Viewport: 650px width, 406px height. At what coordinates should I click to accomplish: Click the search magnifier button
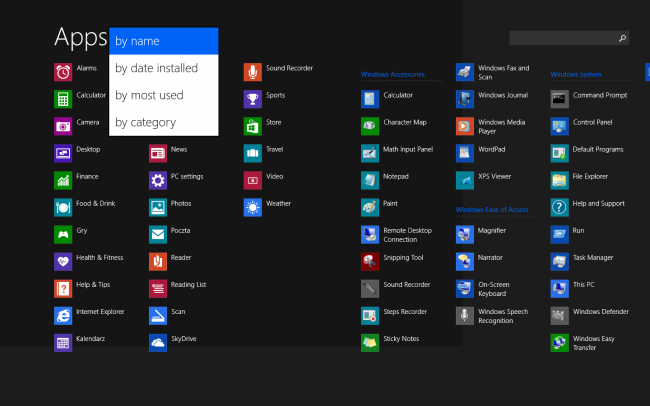(622, 38)
